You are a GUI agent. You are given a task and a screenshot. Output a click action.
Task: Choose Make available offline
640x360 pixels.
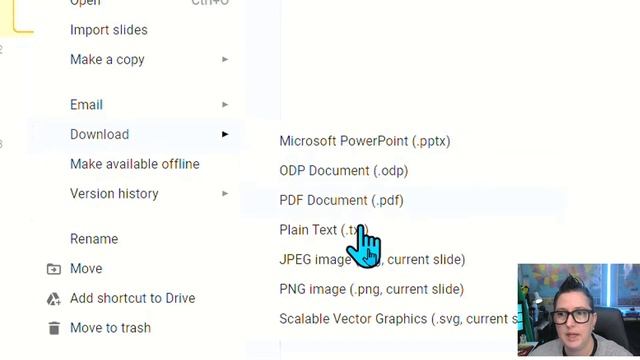[x=137, y=164]
